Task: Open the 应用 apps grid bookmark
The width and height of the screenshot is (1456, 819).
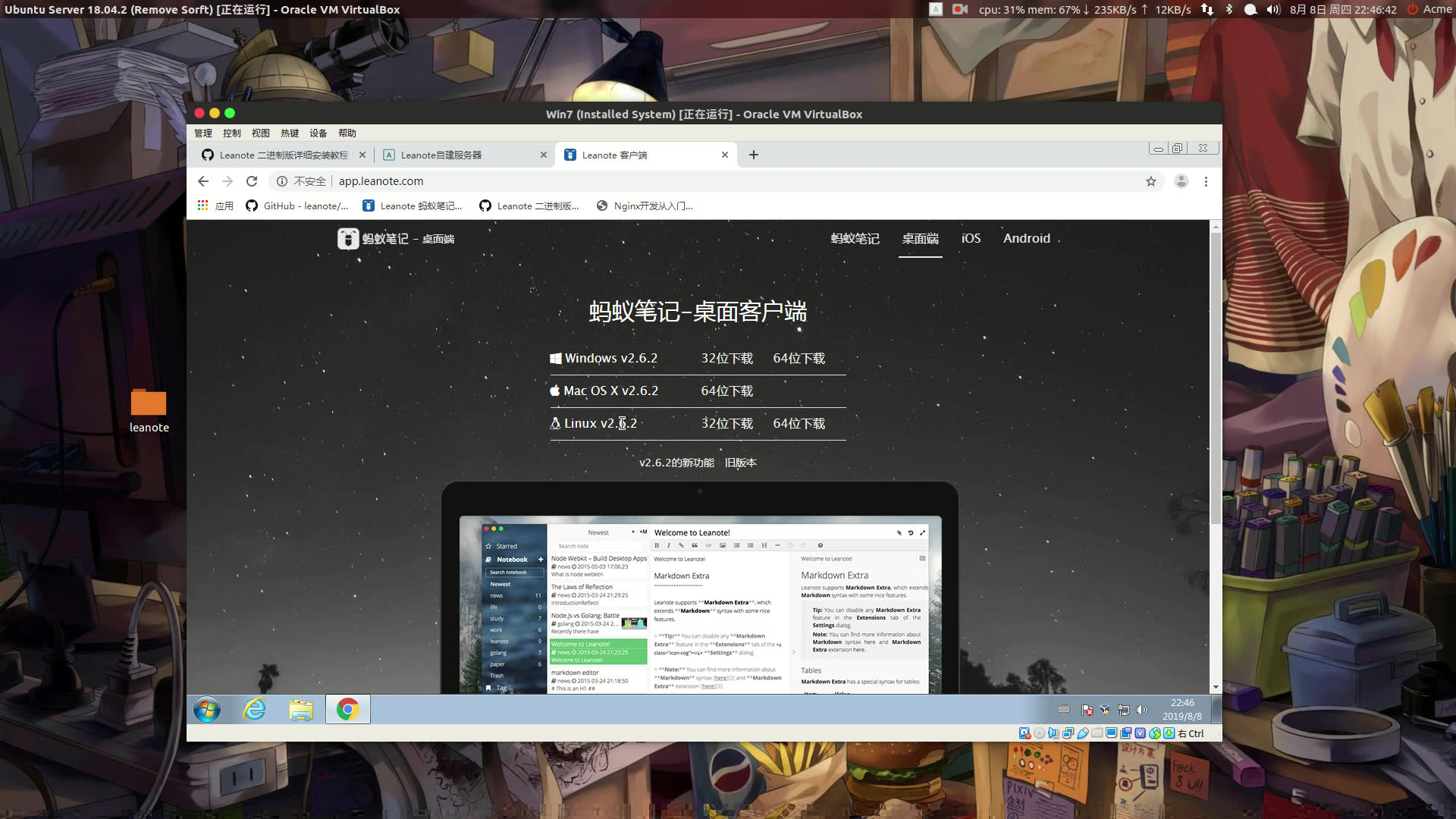Action: pyautogui.click(x=215, y=206)
